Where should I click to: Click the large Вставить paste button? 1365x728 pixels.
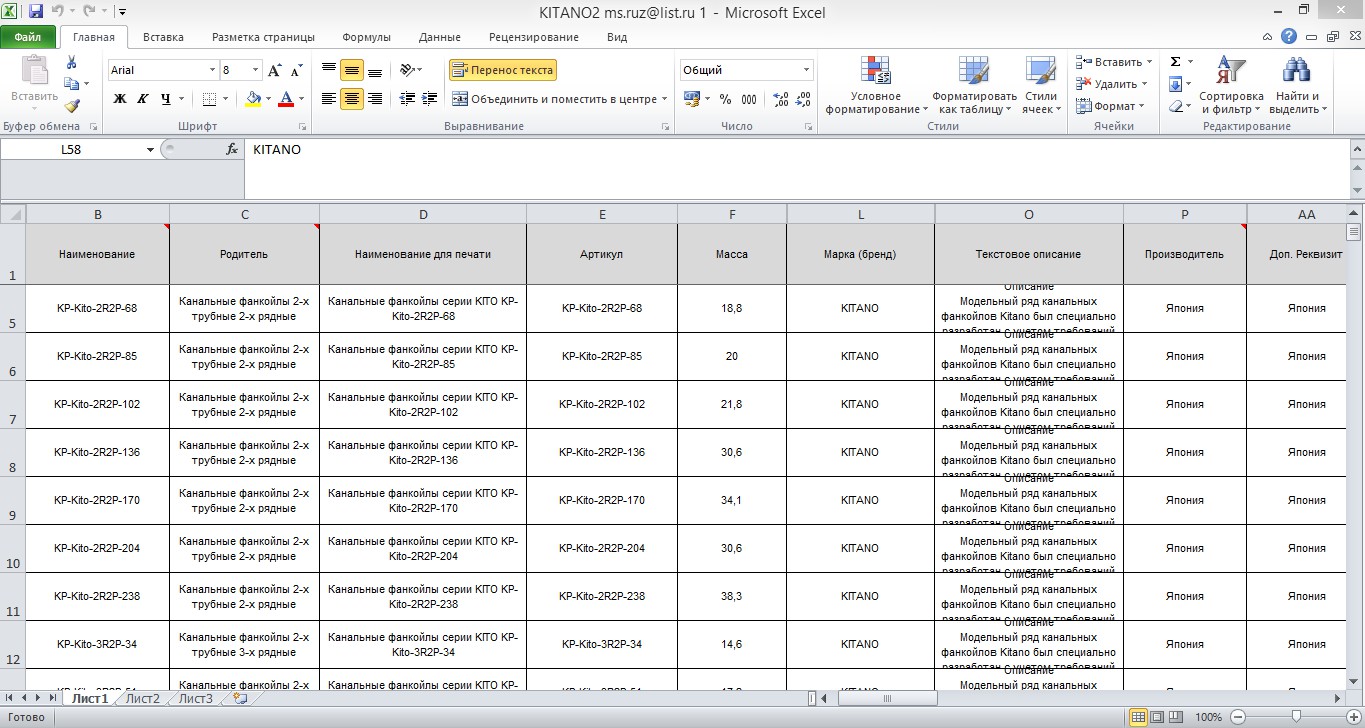(x=34, y=80)
